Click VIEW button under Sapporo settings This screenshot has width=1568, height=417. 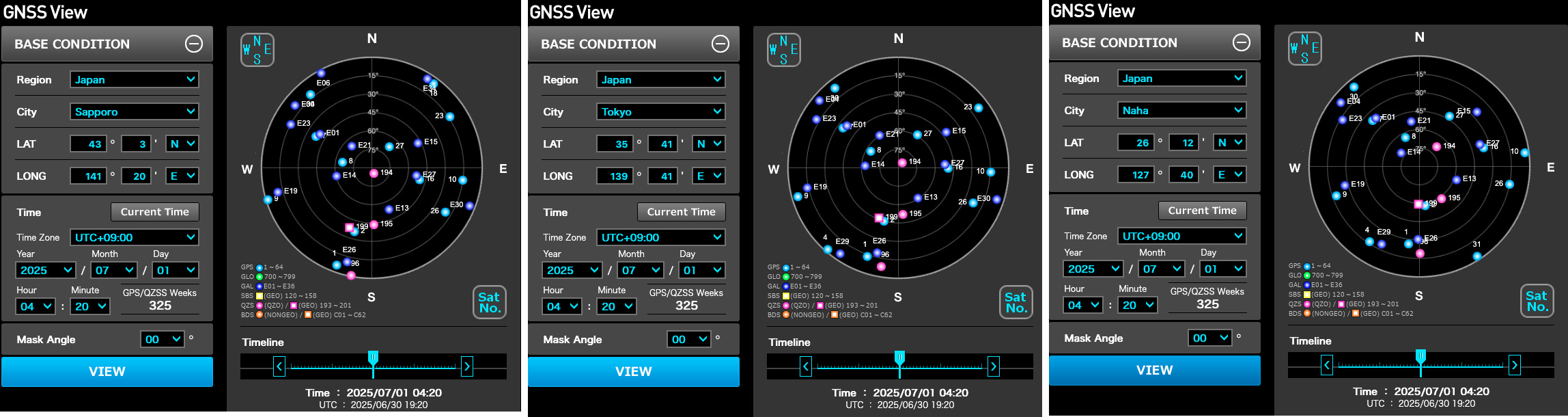point(107,372)
